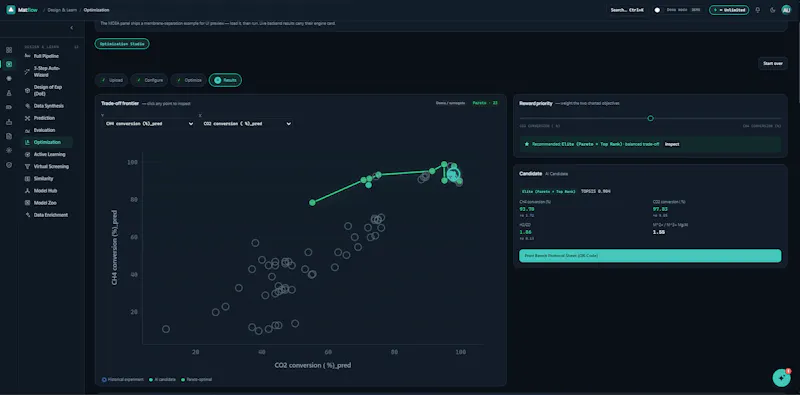Open the battery-shaped icon in the rail
The width and height of the screenshot is (800, 395).
pos(9,108)
